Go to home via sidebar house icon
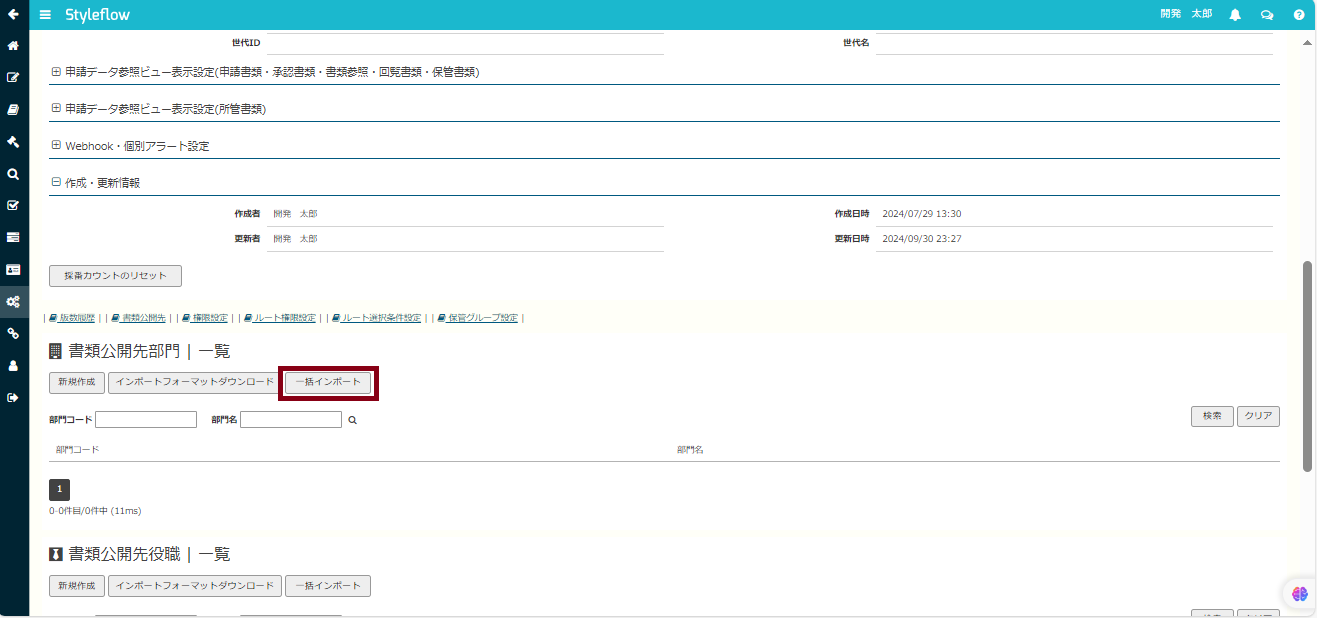The width and height of the screenshot is (1317, 618). 14,46
